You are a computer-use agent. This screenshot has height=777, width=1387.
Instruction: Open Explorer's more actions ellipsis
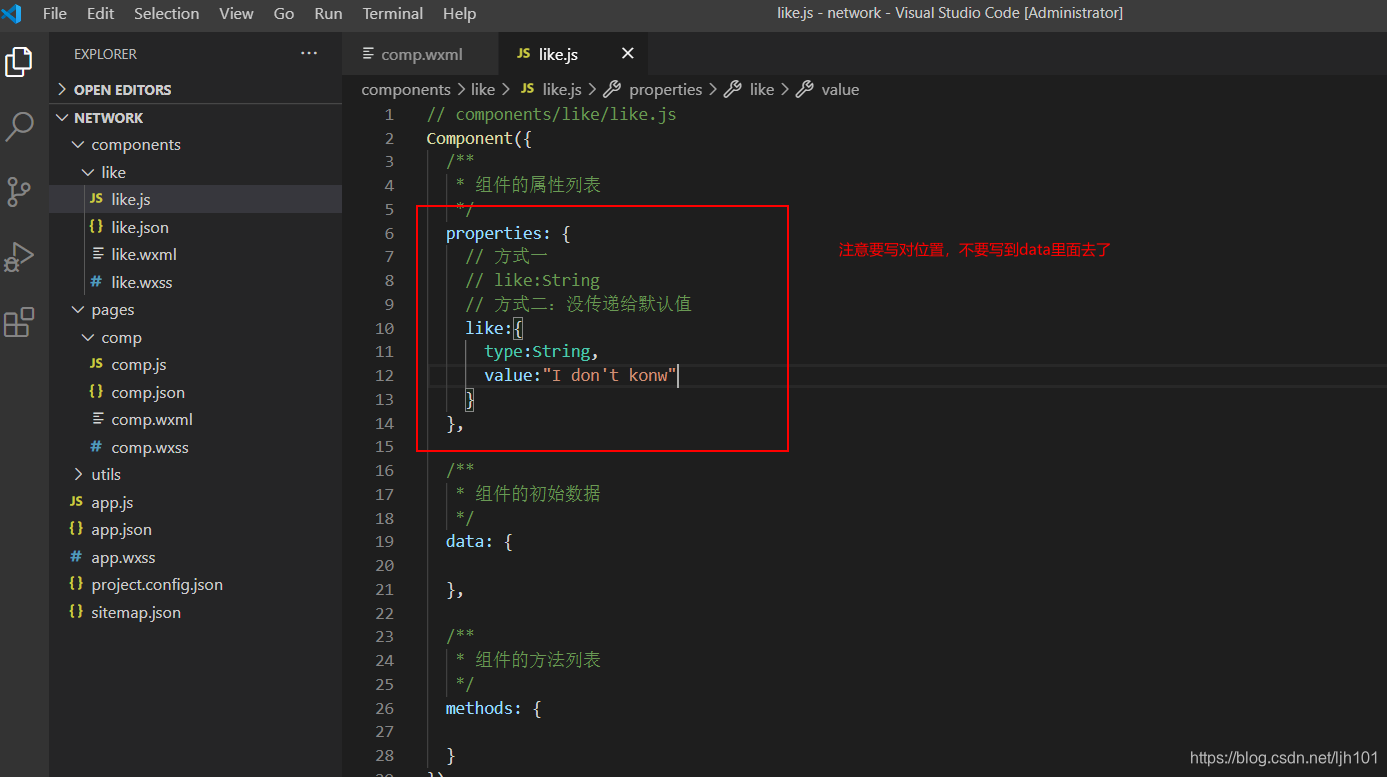[309, 54]
